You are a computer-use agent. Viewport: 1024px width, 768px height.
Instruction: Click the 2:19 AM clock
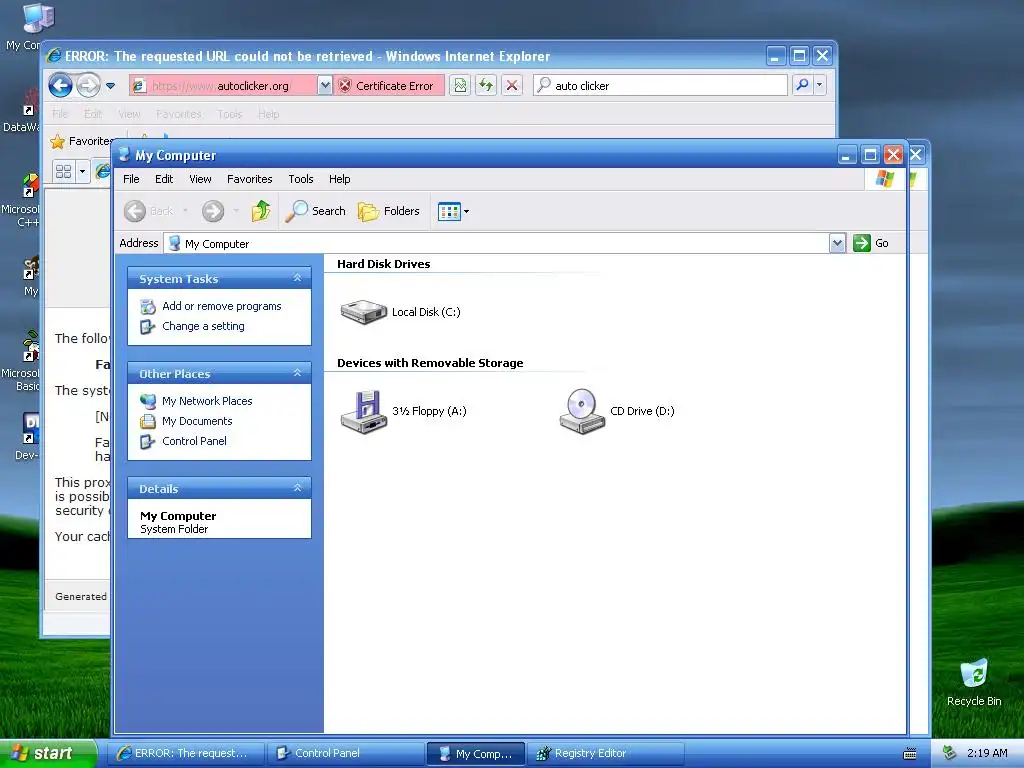987,753
